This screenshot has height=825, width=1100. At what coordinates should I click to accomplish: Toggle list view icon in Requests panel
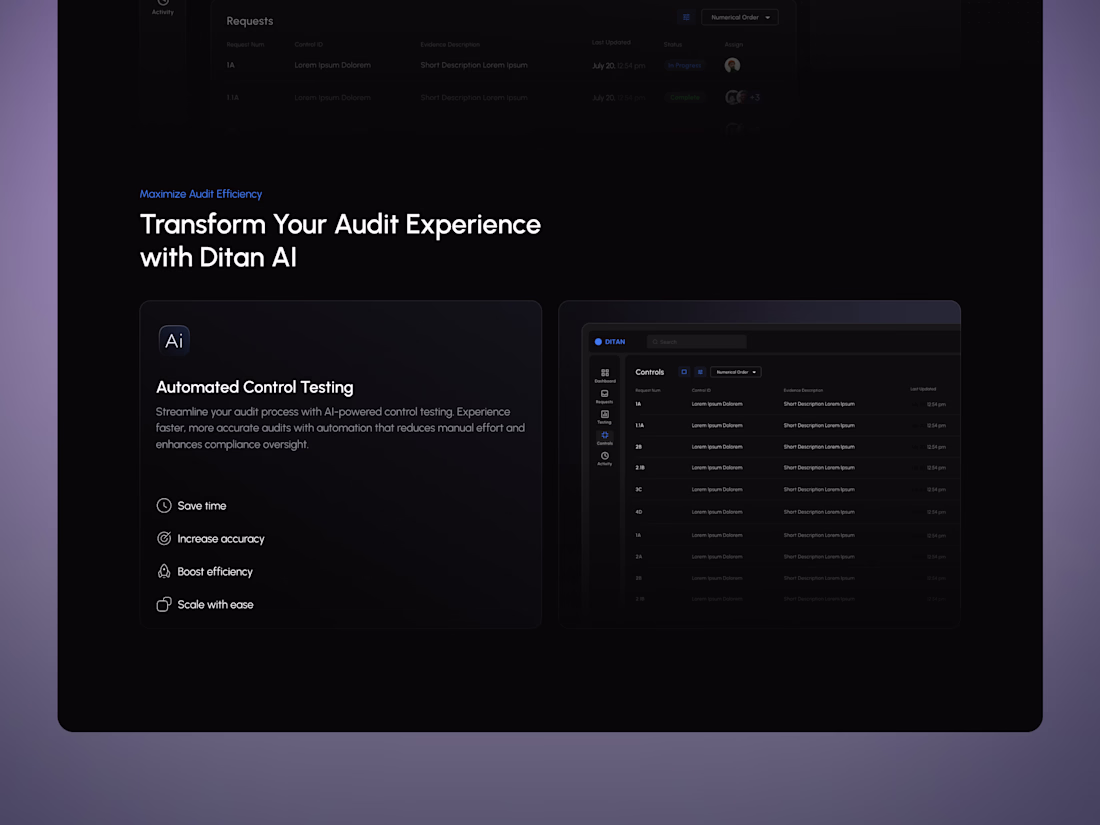pyautogui.click(x=686, y=18)
